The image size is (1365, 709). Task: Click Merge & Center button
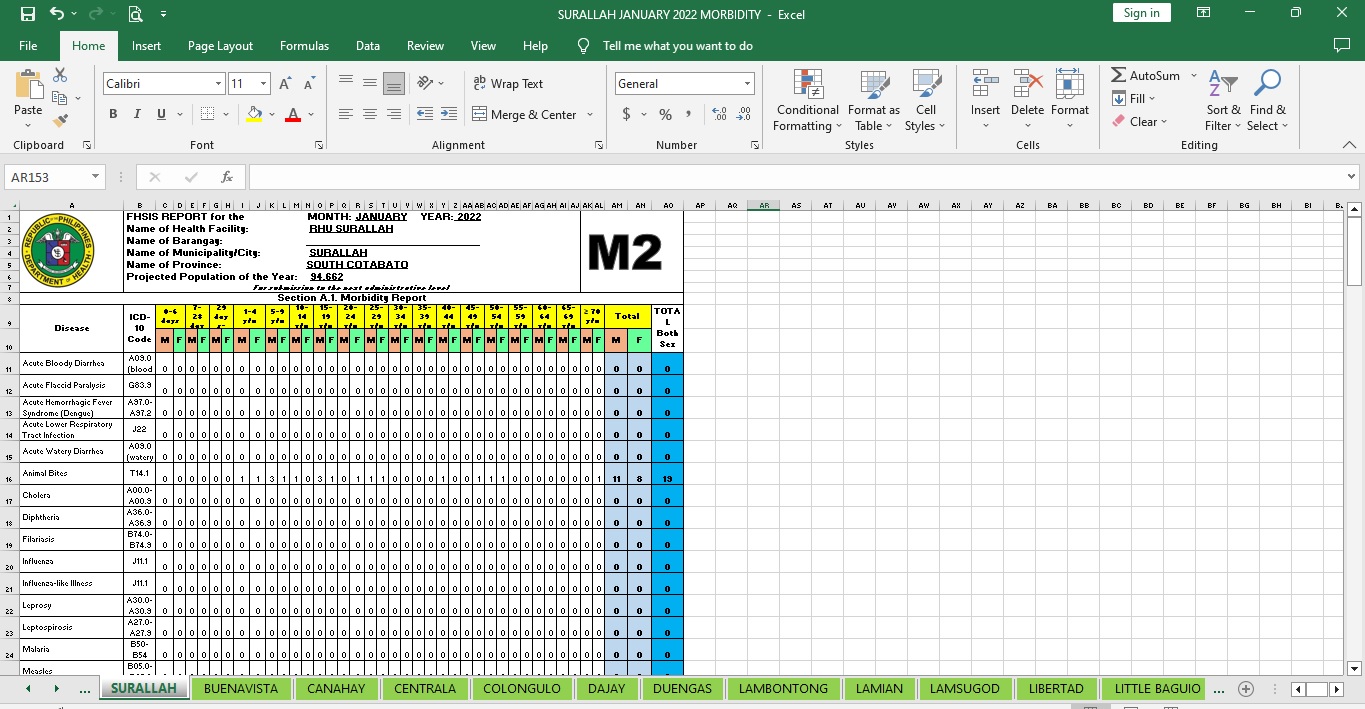(x=525, y=114)
